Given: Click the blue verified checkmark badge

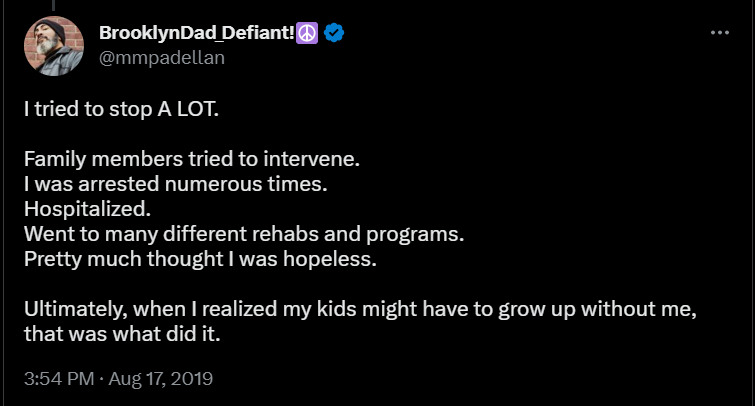Looking at the screenshot, I should pyautogui.click(x=334, y=34).
